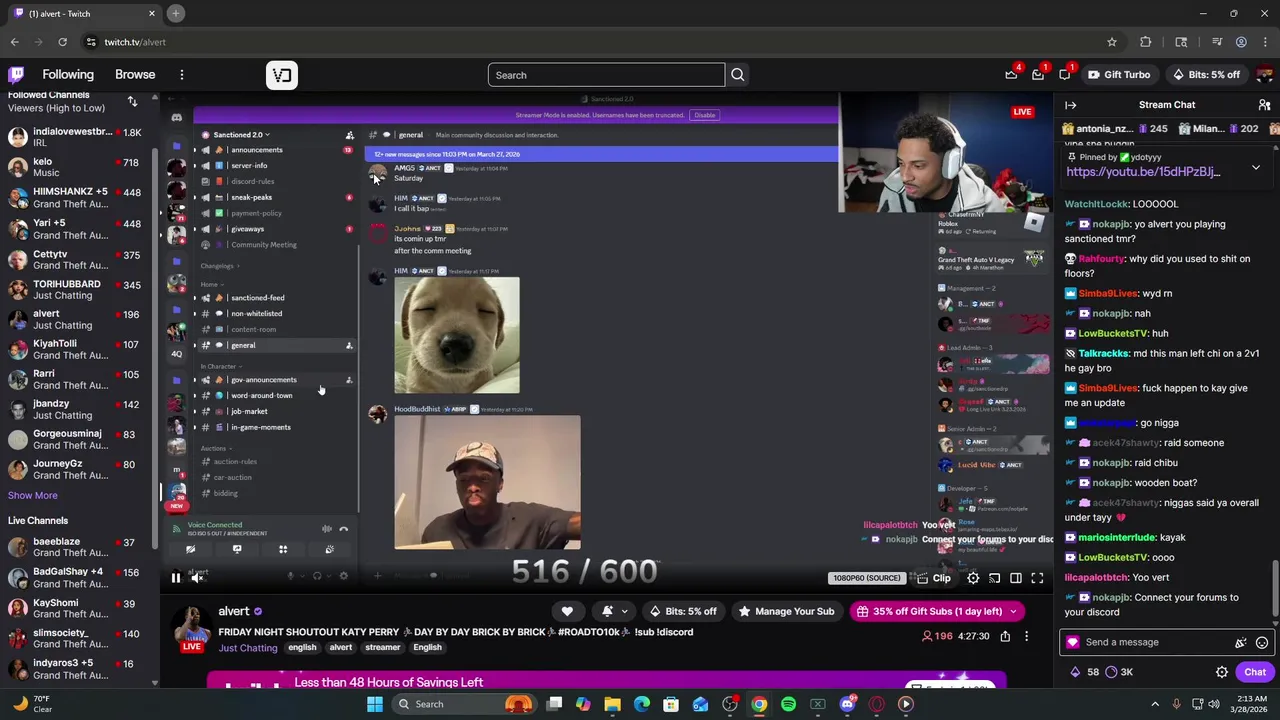Bookmark this page with the star
Image resolution: width=1280 pixels, height=720 pixels.
1111,42
